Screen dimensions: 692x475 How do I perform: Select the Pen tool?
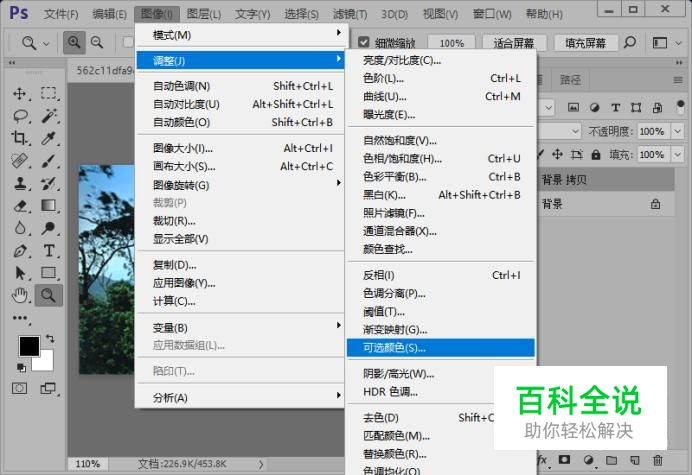(x=19, y=251)
